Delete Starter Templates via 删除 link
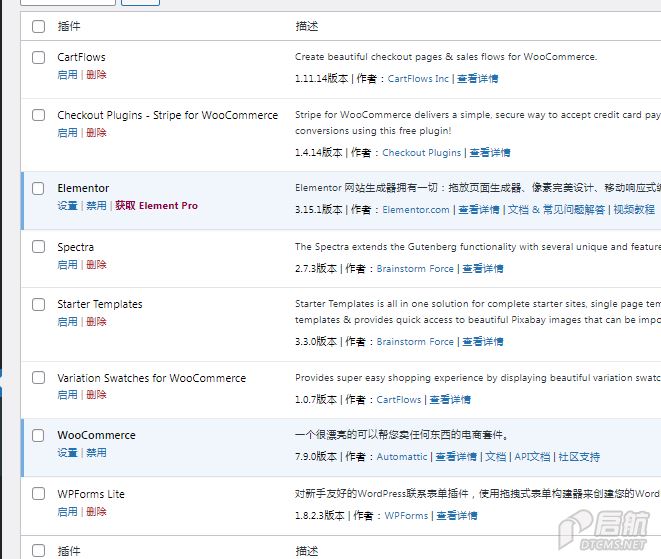The width and height of the screenshot is (661, 559). [96, 322]
